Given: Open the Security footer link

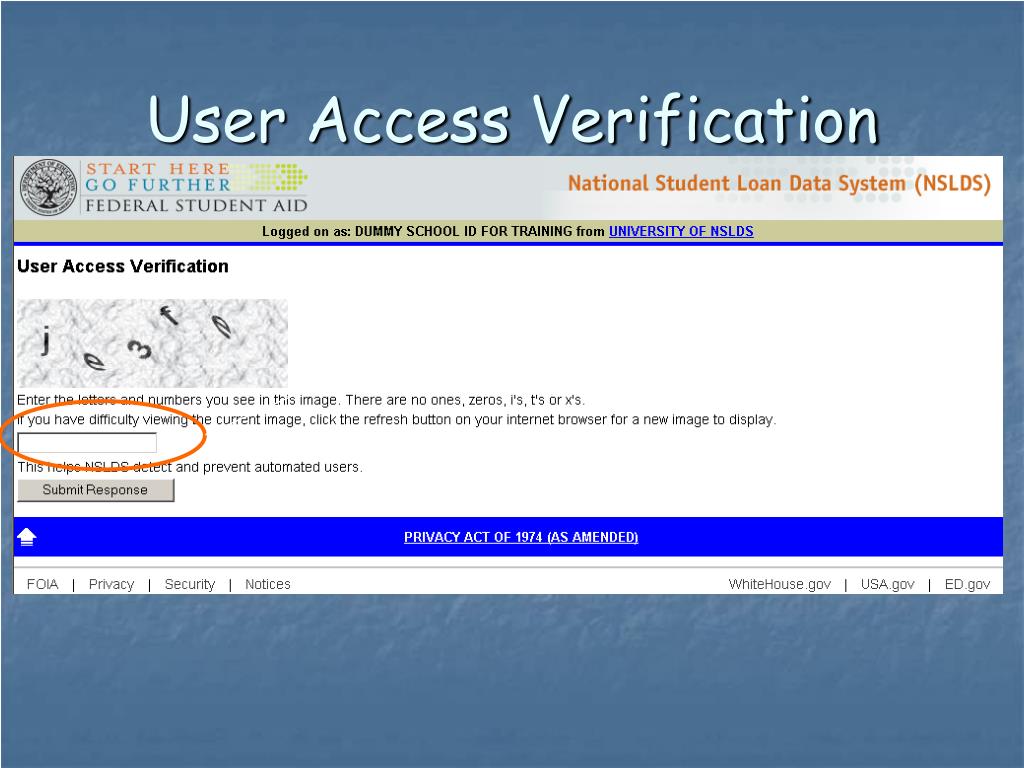Looking at the screenshot, I should click(x=189, y=584).
